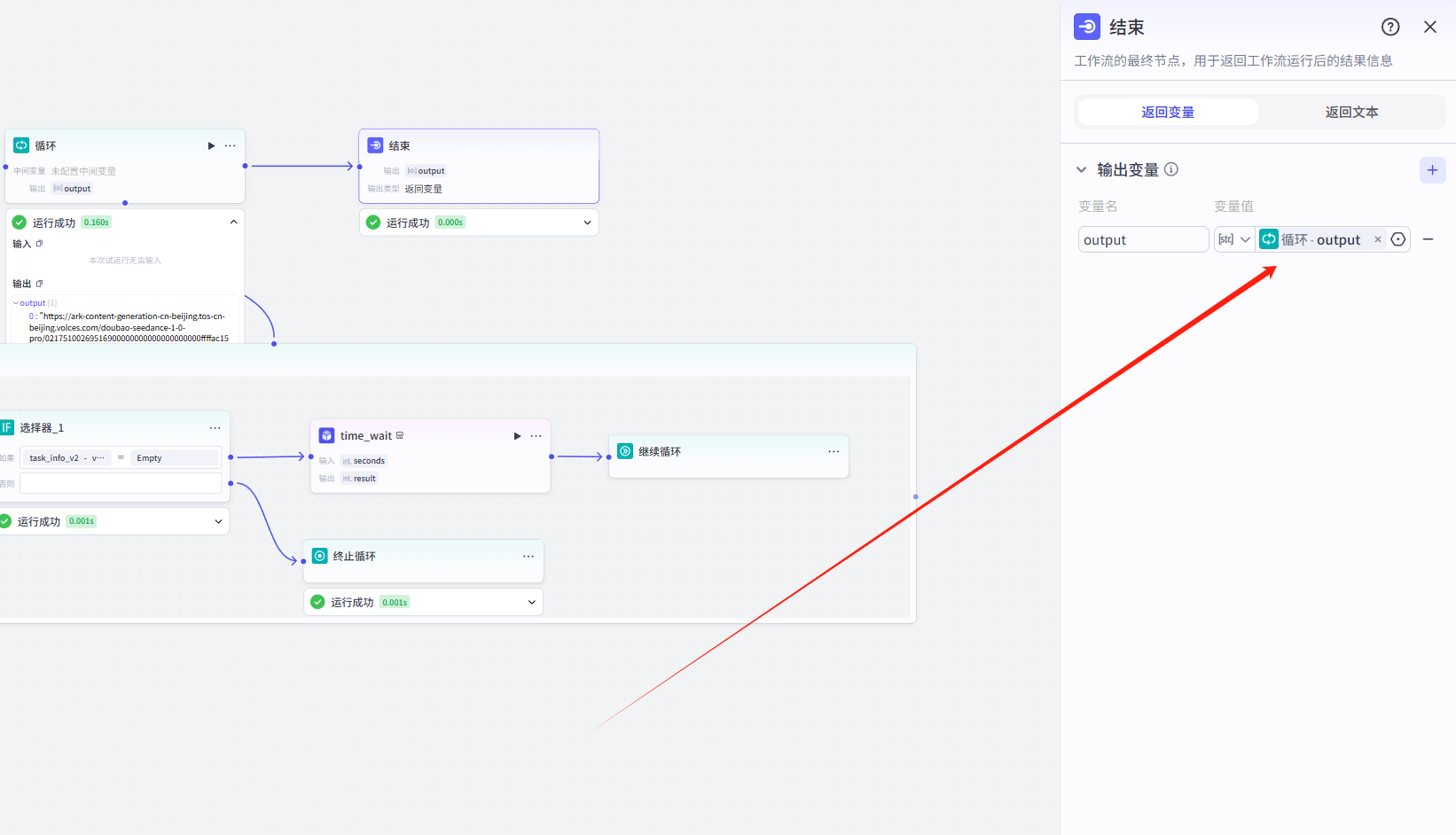The image size is (1456, 835).
Task: Open more options on 终止循环 node
Action: click(x=528, y=557)
